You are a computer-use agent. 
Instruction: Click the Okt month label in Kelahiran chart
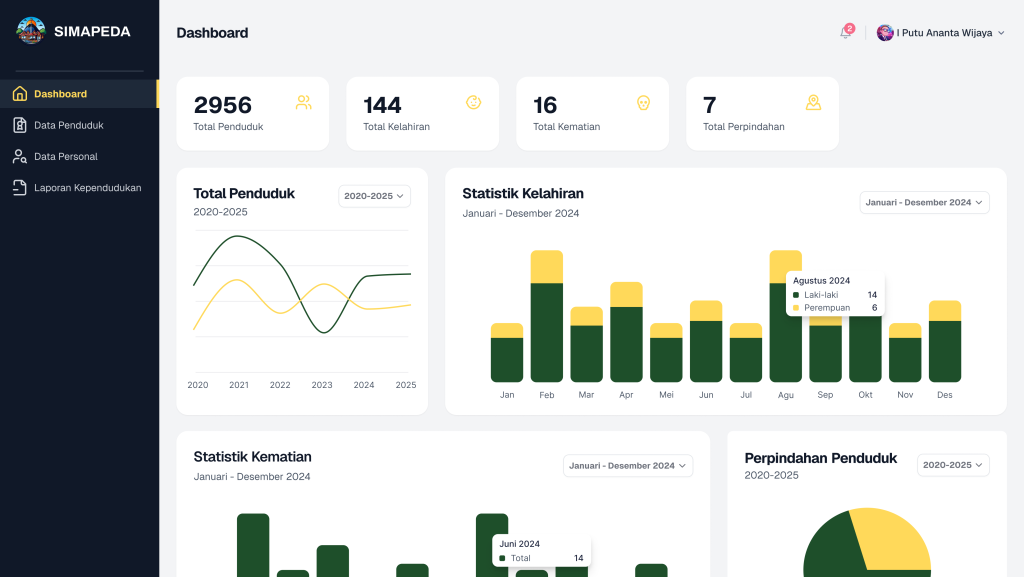point(865,395)
